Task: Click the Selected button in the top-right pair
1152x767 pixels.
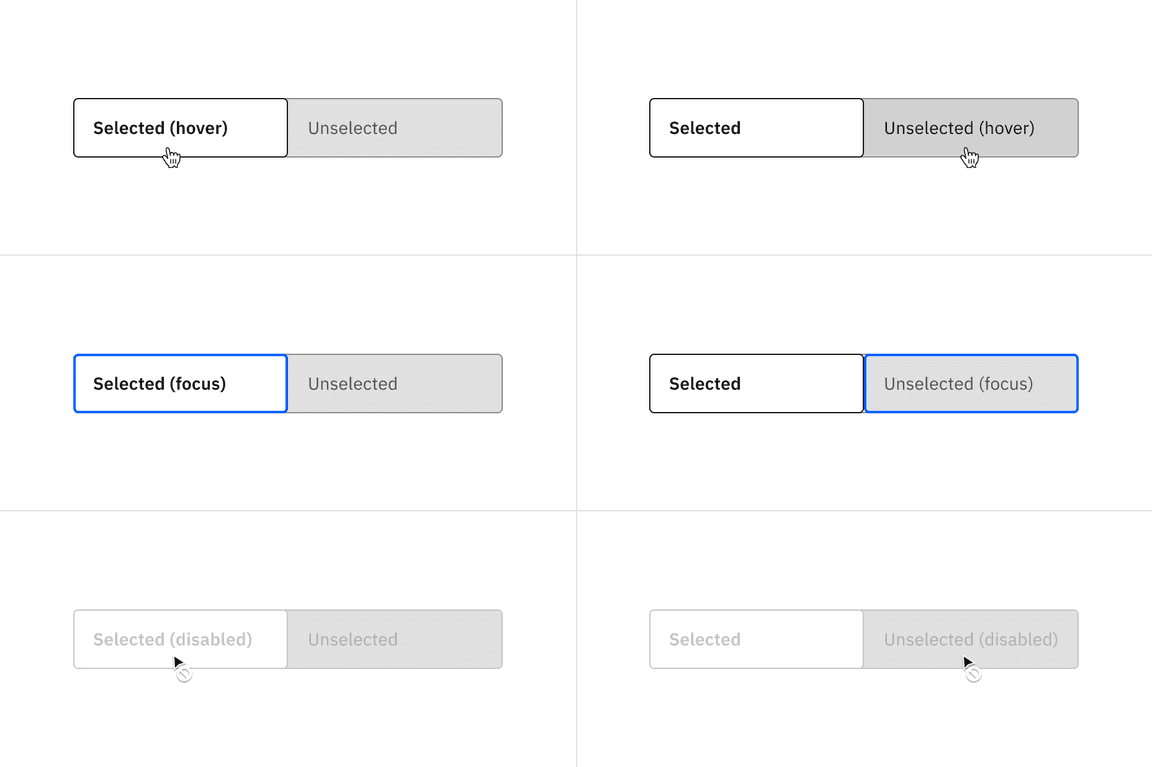Action: (756, 128)
